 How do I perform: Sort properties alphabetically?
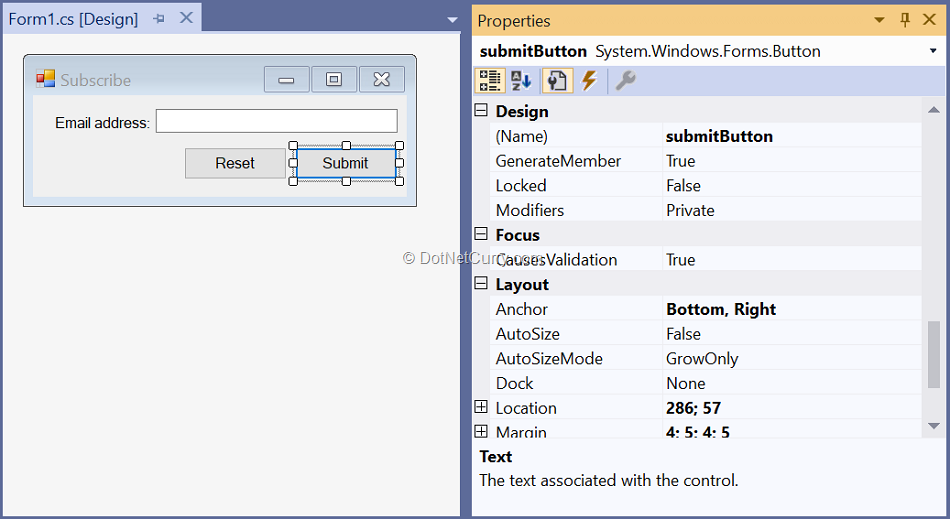coord(522,81)
